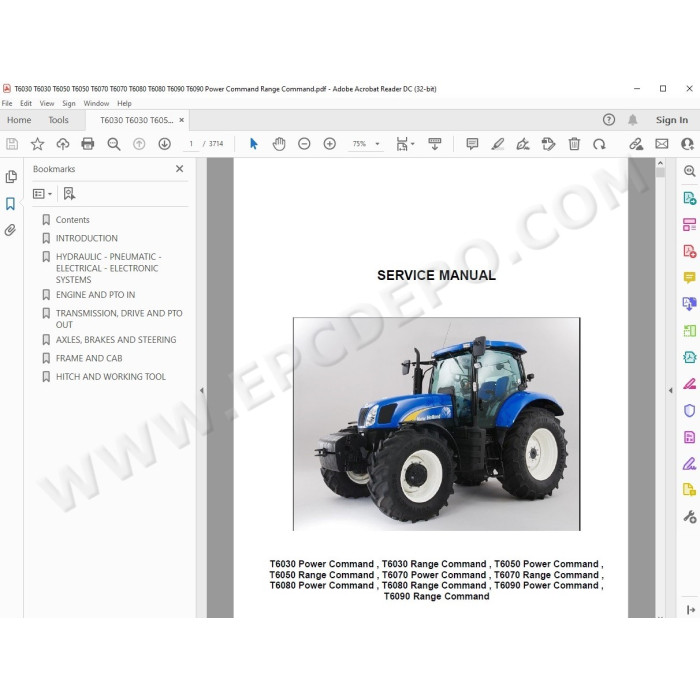Choose the Selection arrow tool
This screenshot has width=700, height=700.
[254, 144]
